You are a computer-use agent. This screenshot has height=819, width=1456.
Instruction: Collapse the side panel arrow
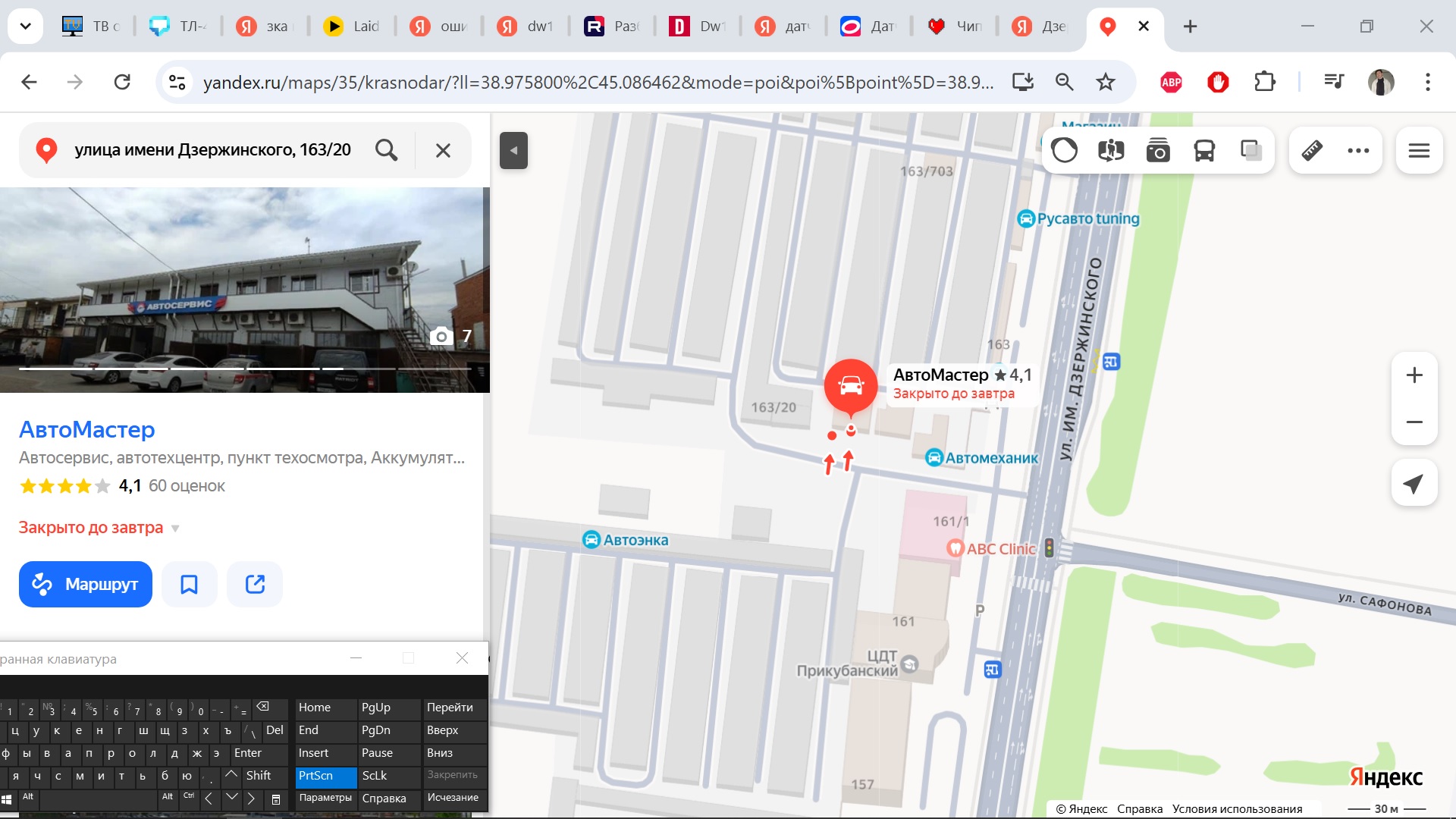(513, 150)
